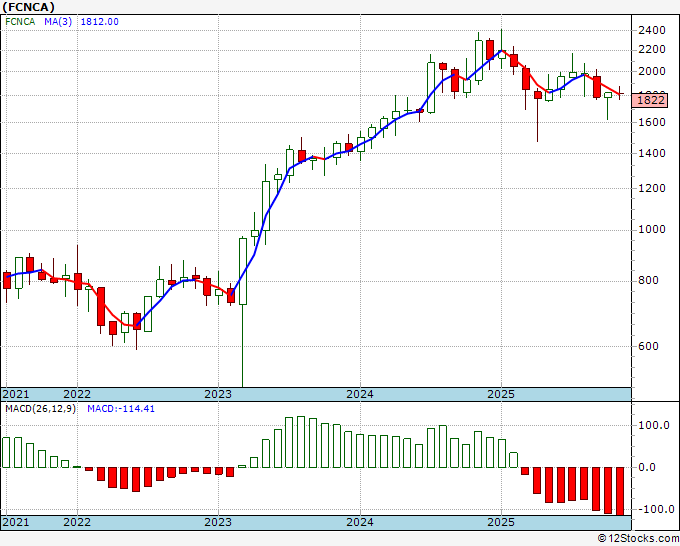Click 2025 on the MACD timeline
This screenshot has width=680, height=546.
point(501,522)
